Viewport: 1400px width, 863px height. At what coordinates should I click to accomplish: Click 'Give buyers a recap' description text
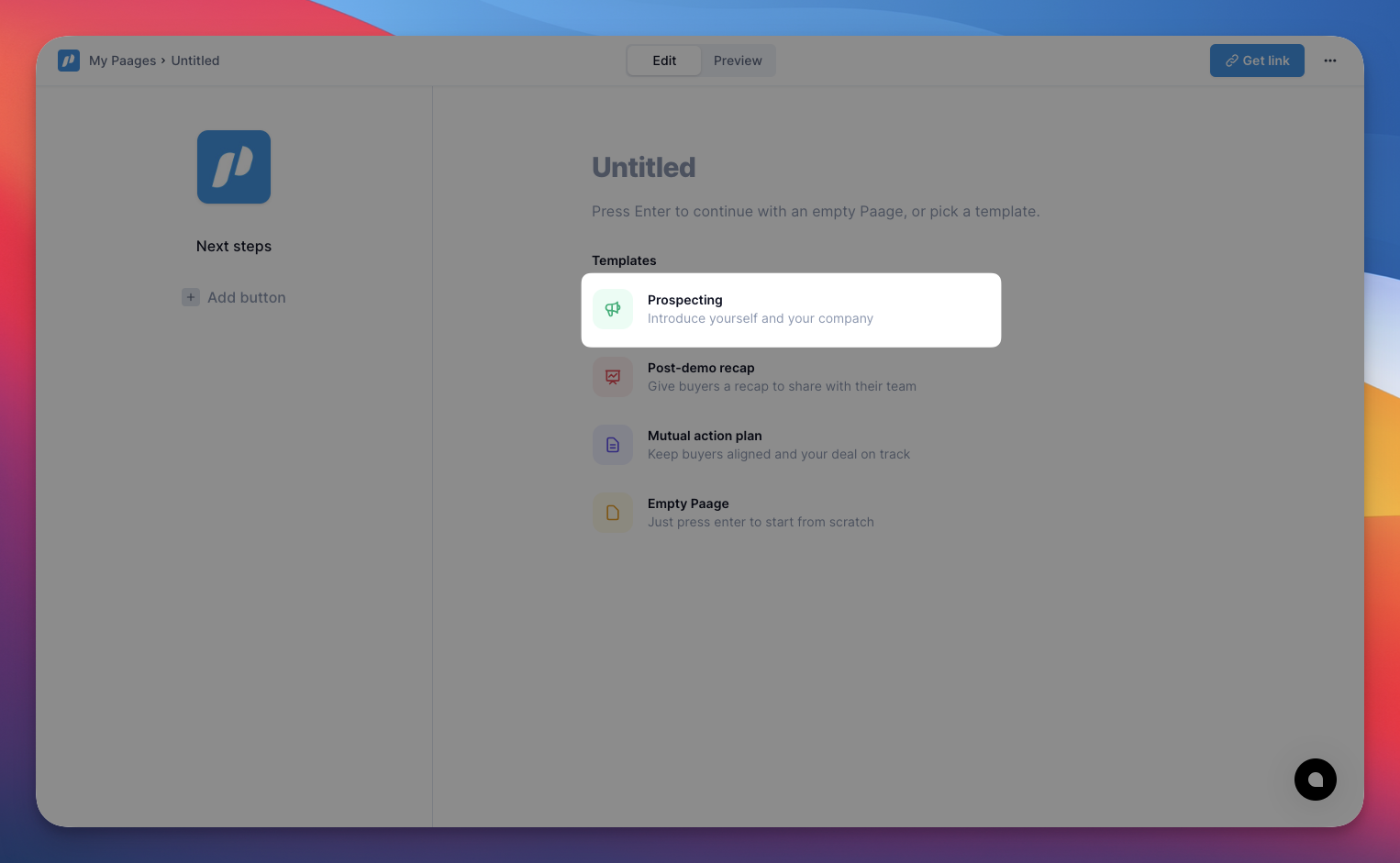pos(782,386)
